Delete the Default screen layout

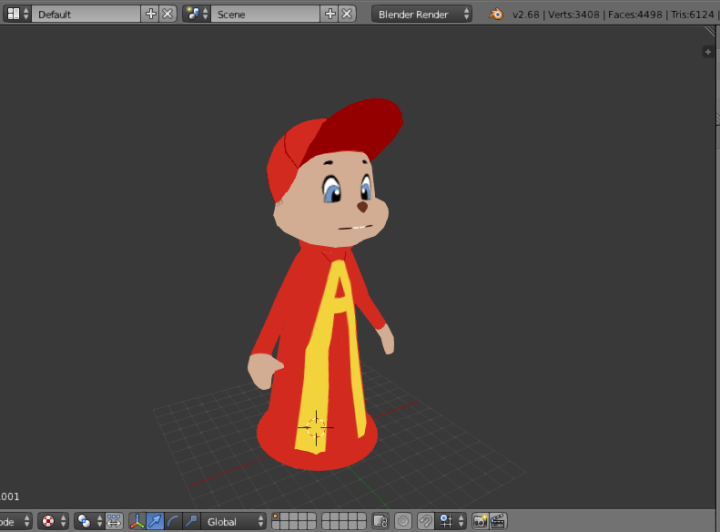tap(167, 14)
